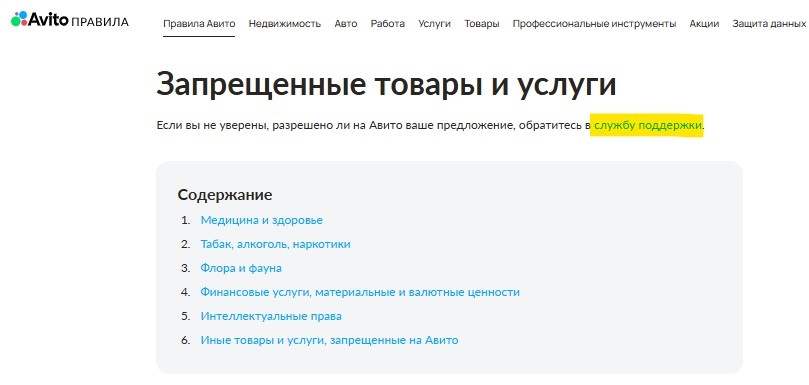Go to the Авто section
809x385 pixels.
pos(346,24)
